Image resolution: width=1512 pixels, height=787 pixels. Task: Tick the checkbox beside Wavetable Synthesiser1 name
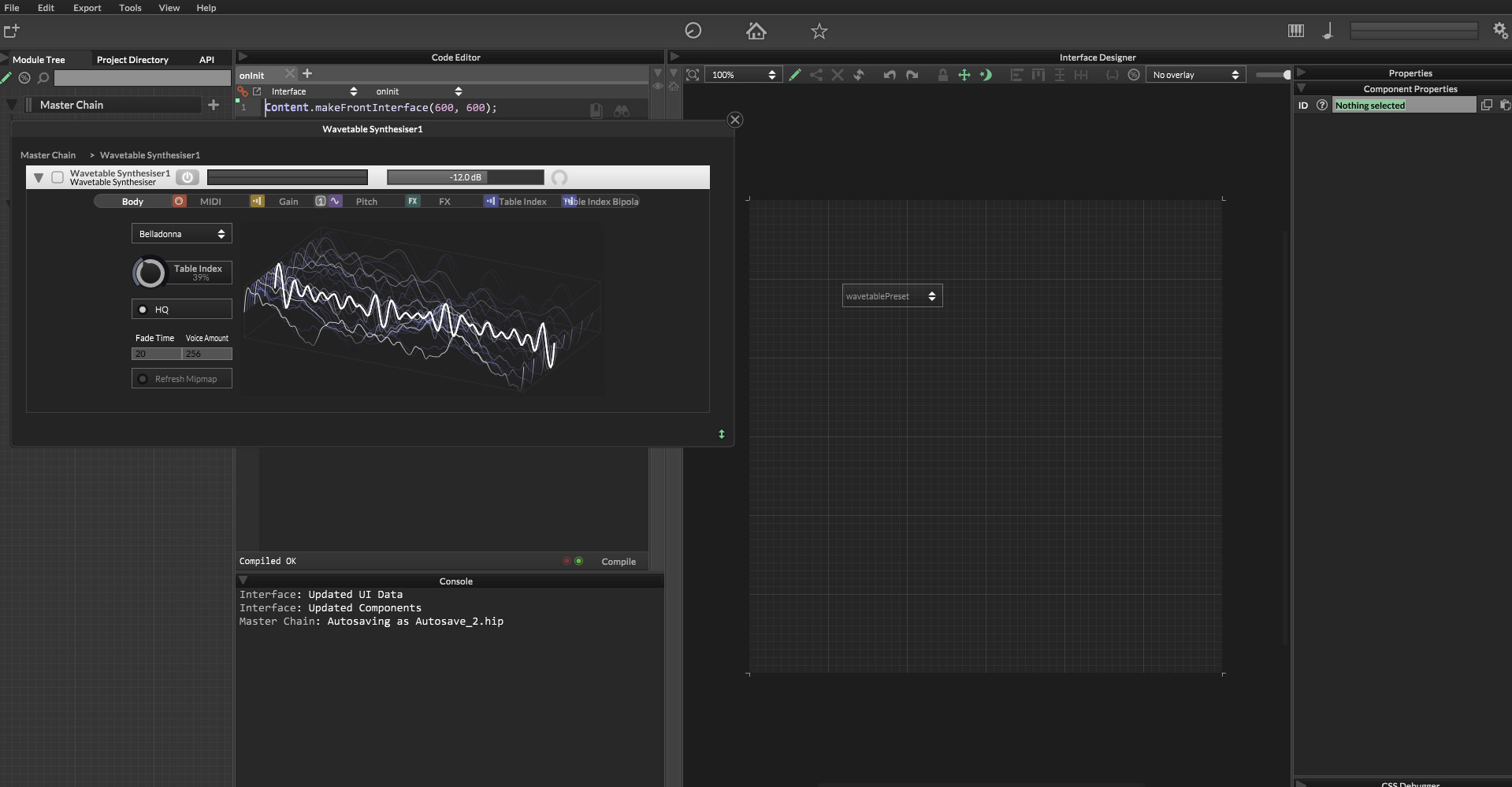coord(58,177)
